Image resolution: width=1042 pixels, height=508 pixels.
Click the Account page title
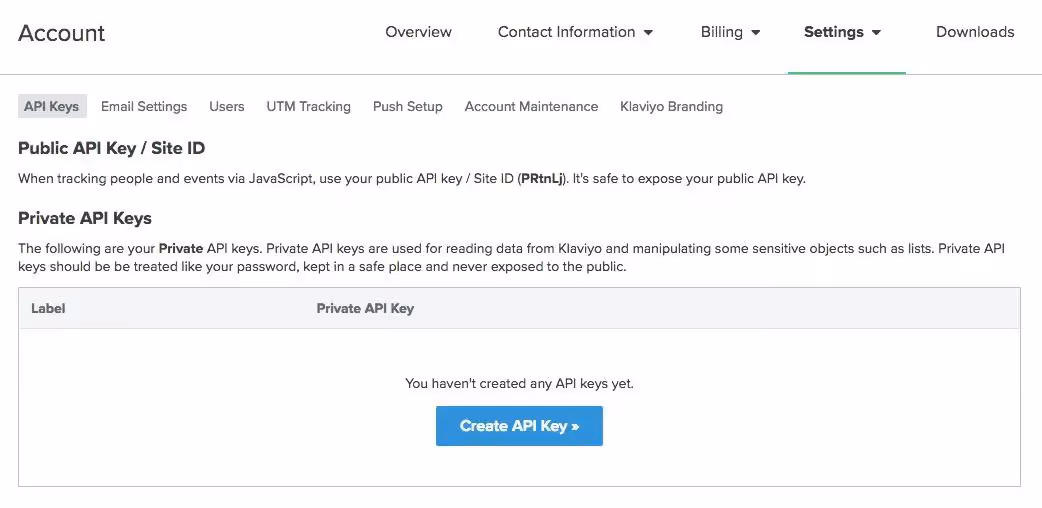click(x=61, y=33)
